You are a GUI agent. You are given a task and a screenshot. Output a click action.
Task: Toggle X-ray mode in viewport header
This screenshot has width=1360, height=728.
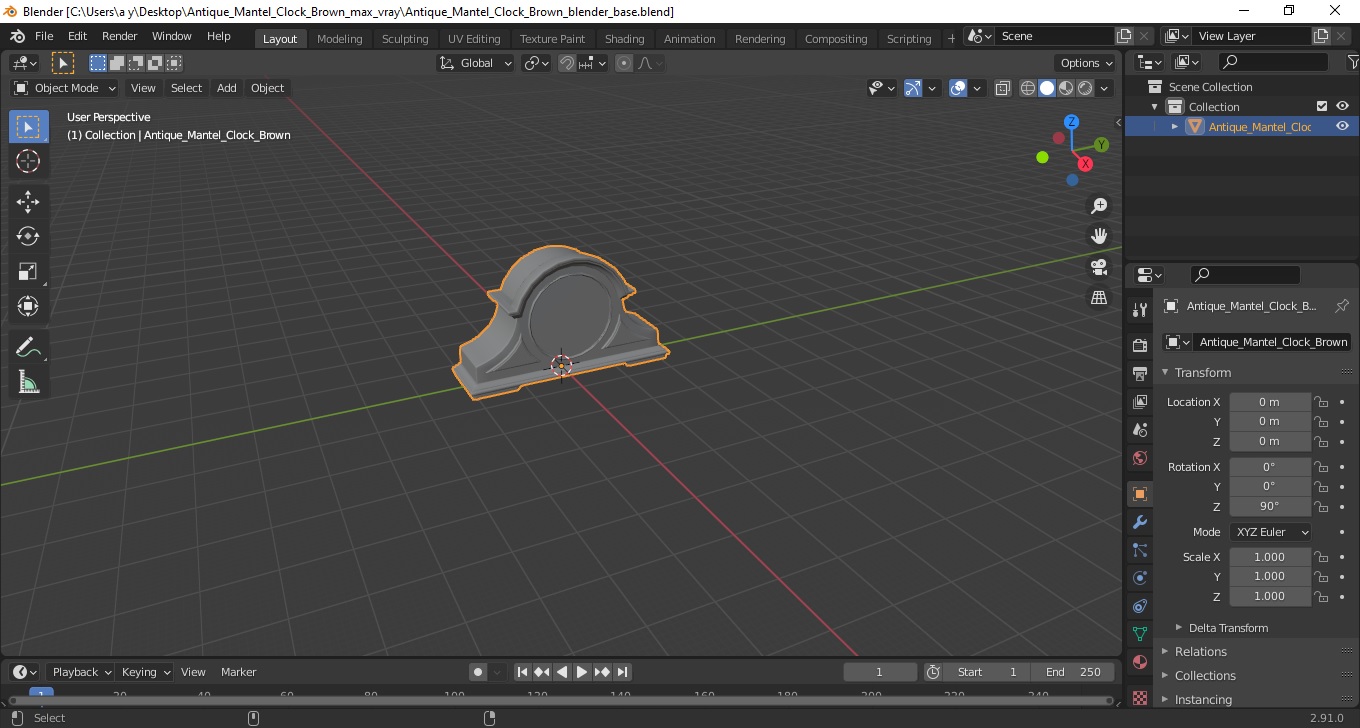coord(1003,88)
